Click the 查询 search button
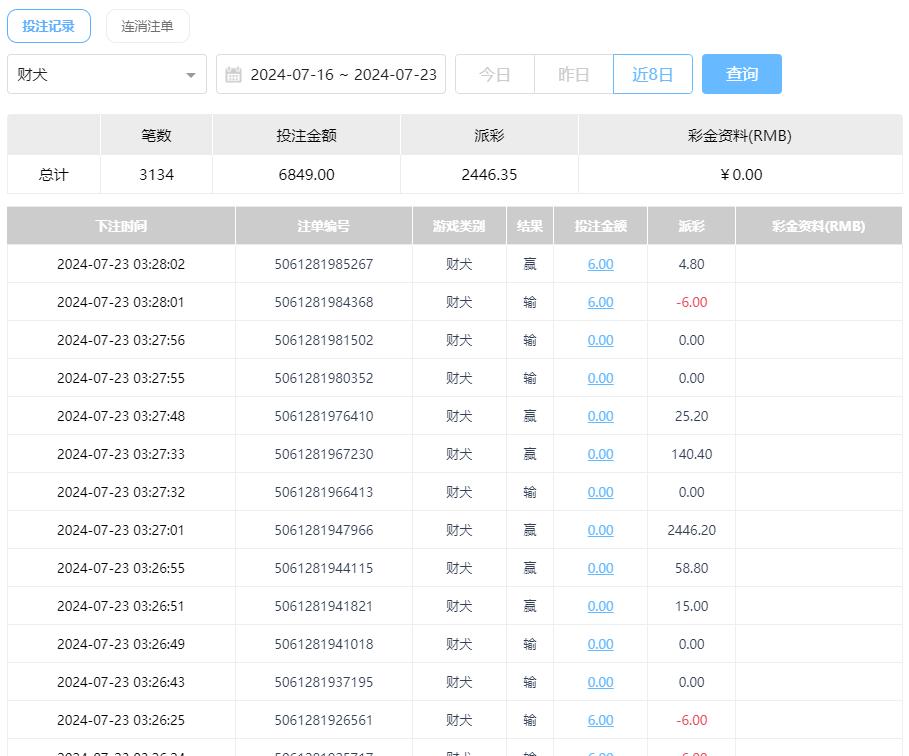The image size is (909, 756). pyautogui.click(x=741, y=75)
